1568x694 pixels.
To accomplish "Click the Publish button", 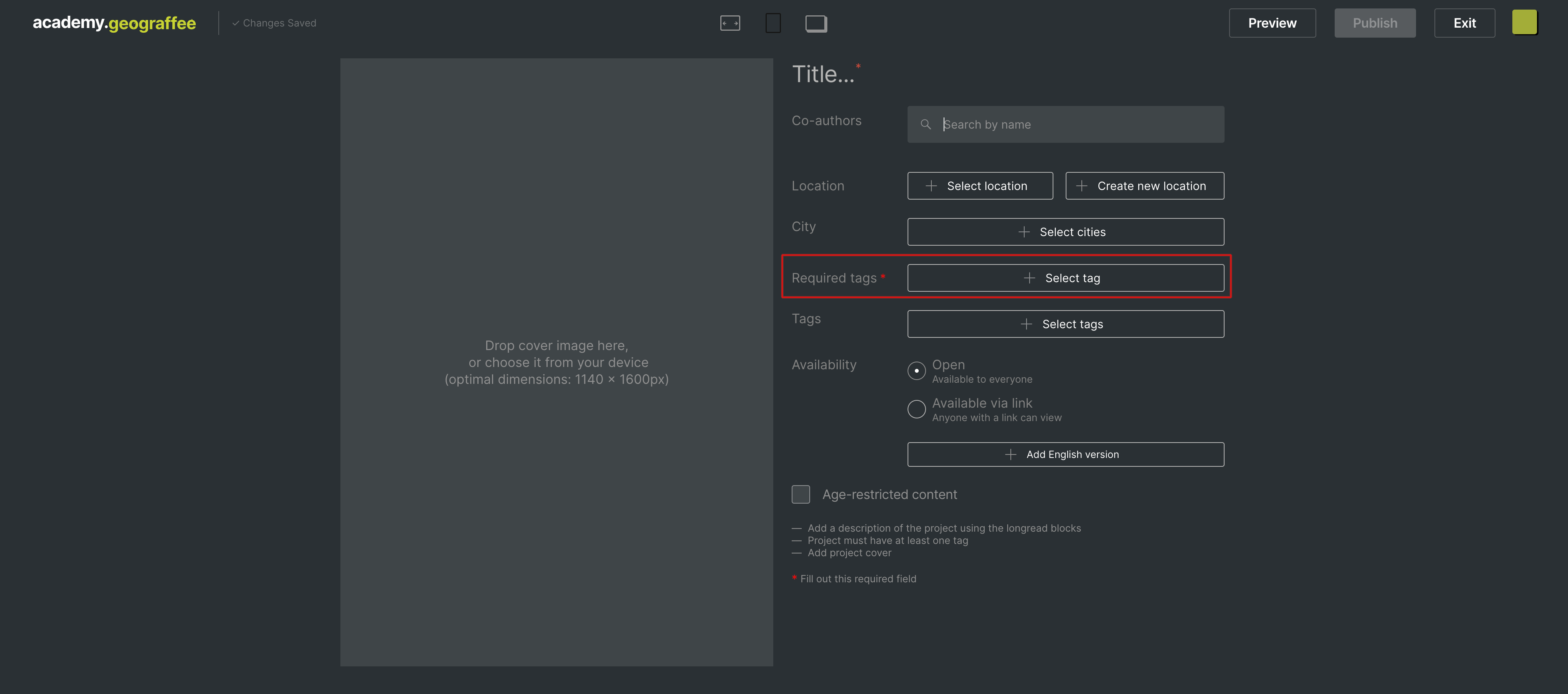I will point(1375,23).
